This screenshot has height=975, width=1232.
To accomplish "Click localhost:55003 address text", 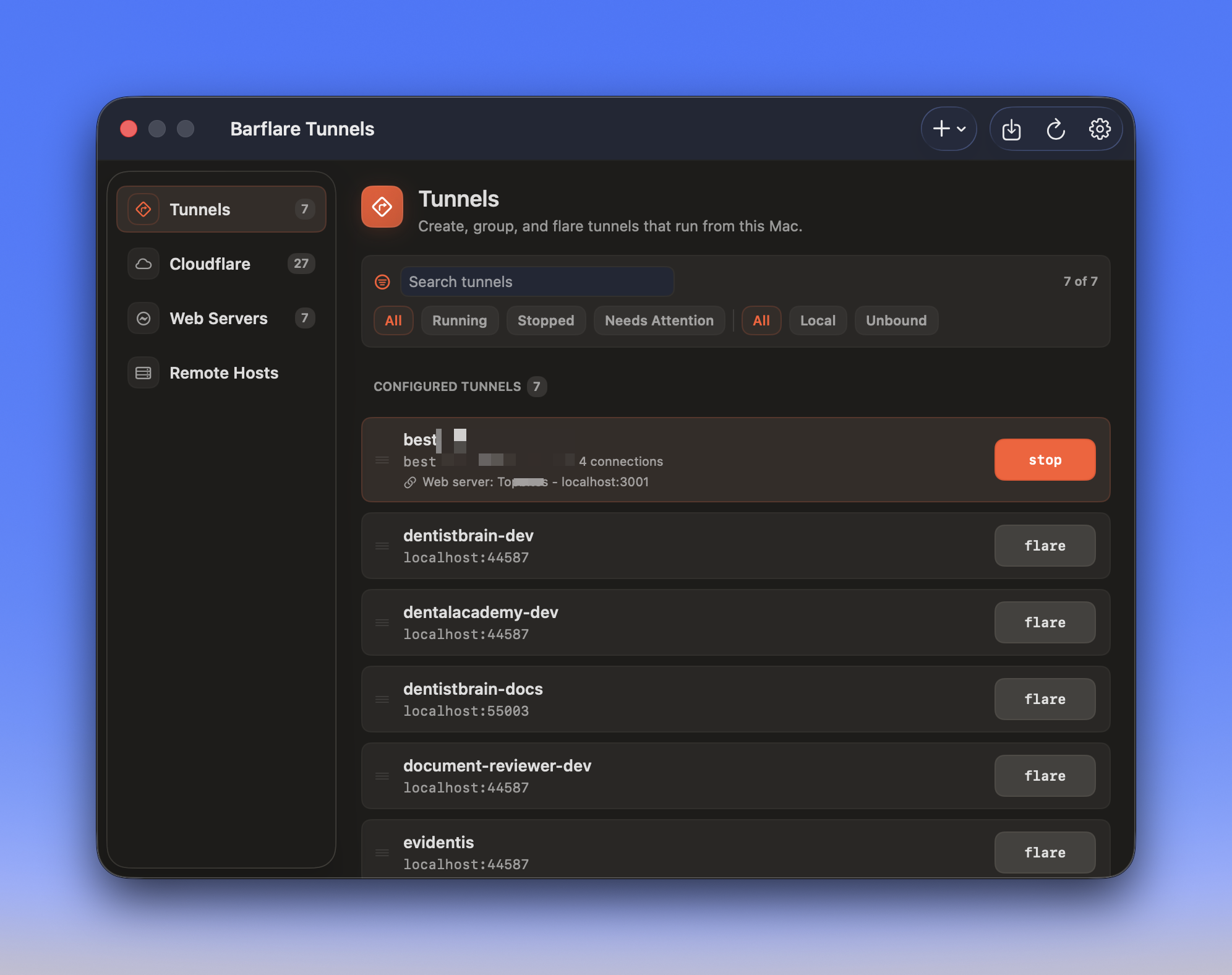I will 466,711.
